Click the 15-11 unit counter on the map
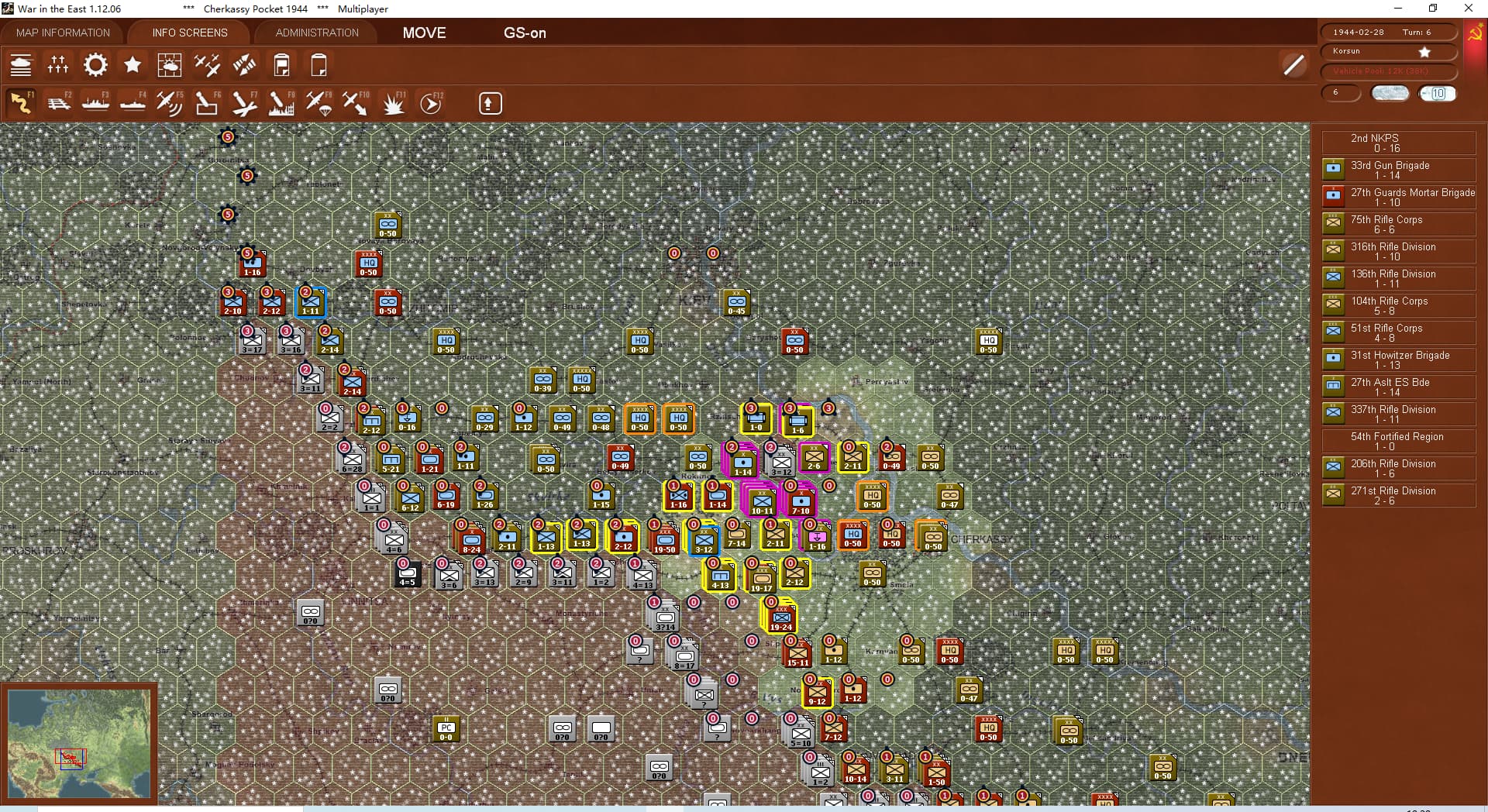The height and width of the screenshot is (812, 1488). pos(797,653)
